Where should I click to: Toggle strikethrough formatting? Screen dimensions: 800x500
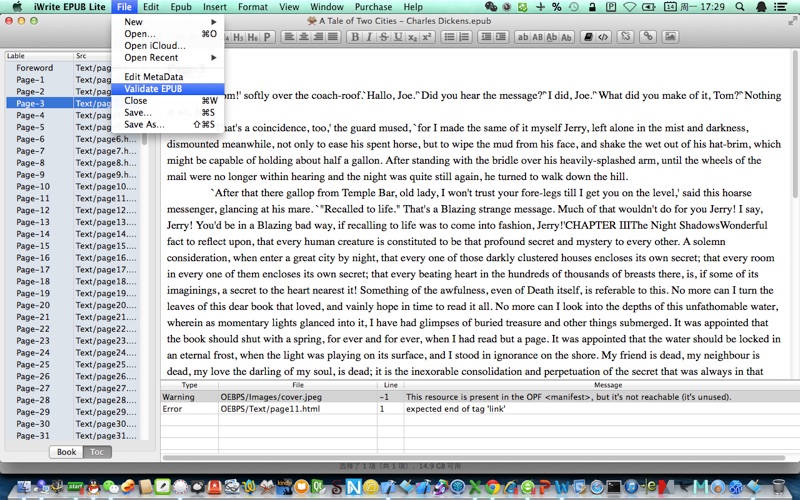coord(384,37)
